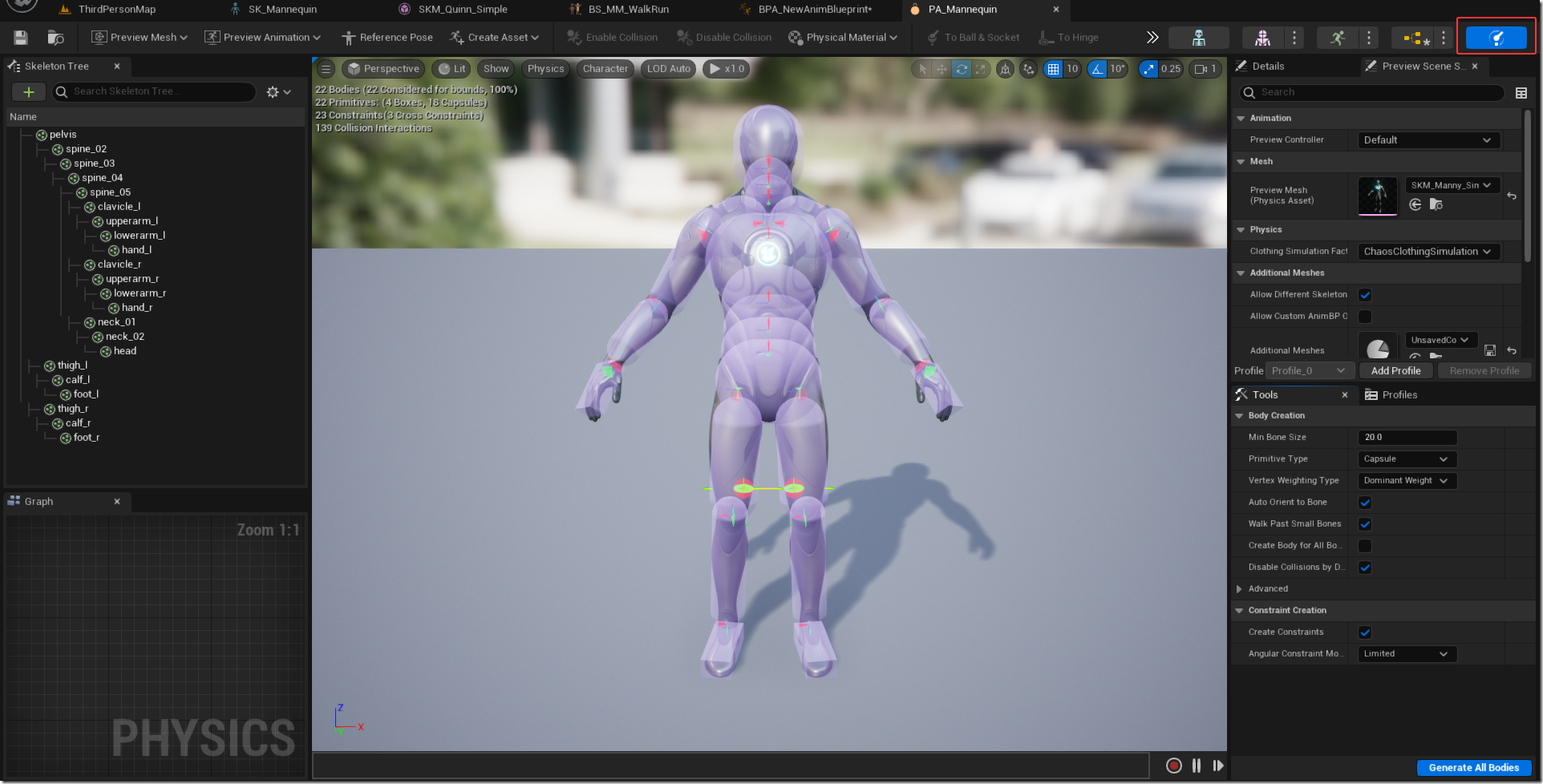1543x784 pixels.
Task: Open the ChaosClothingSimulation dropdown
Action: 1428,252
